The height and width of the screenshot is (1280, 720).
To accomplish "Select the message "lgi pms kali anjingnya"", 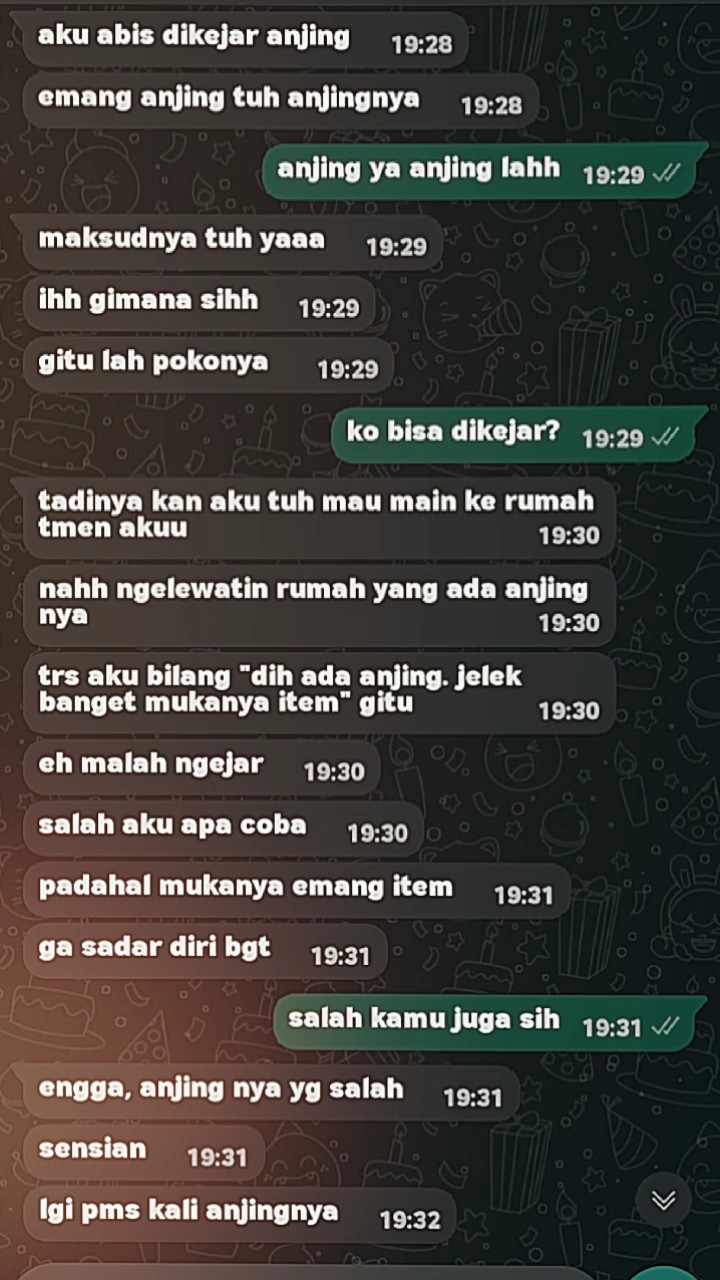I will point(239,1215).
